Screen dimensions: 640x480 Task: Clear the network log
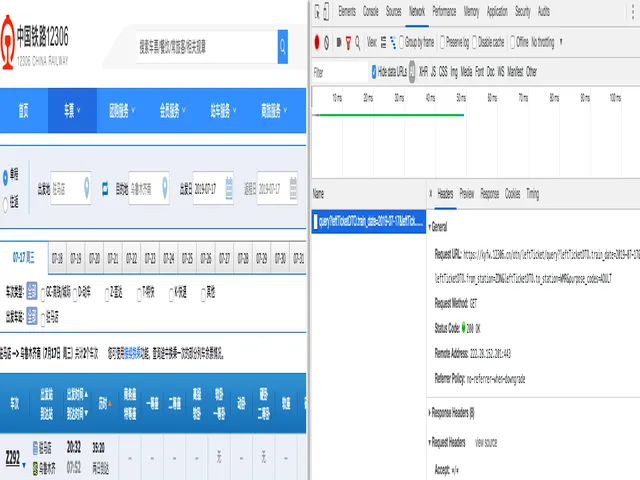[327, 42]
